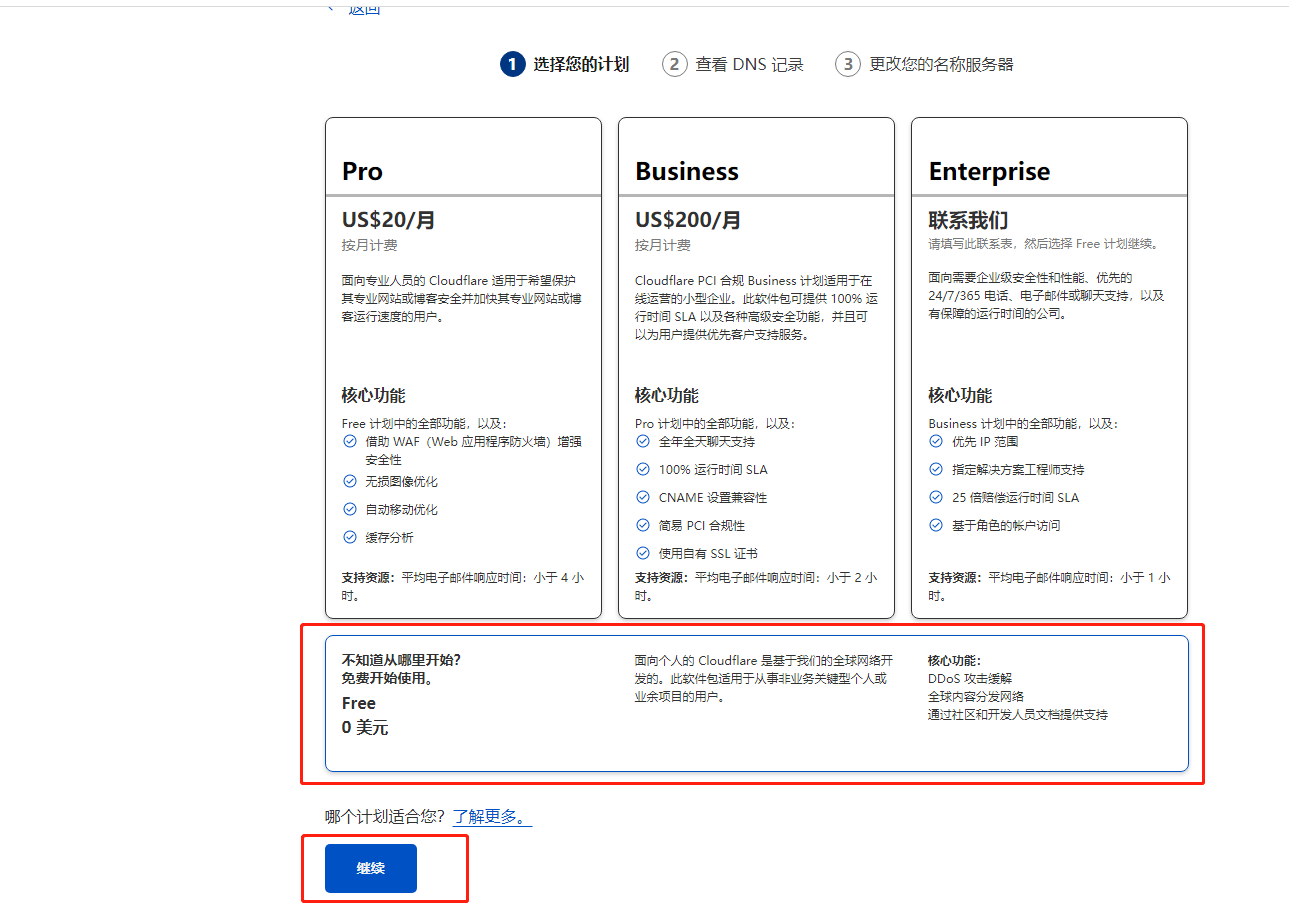Click the 简易 PCI 合规性 feature text
This screenshot has width=1289, height=909.
pos(701,525)
